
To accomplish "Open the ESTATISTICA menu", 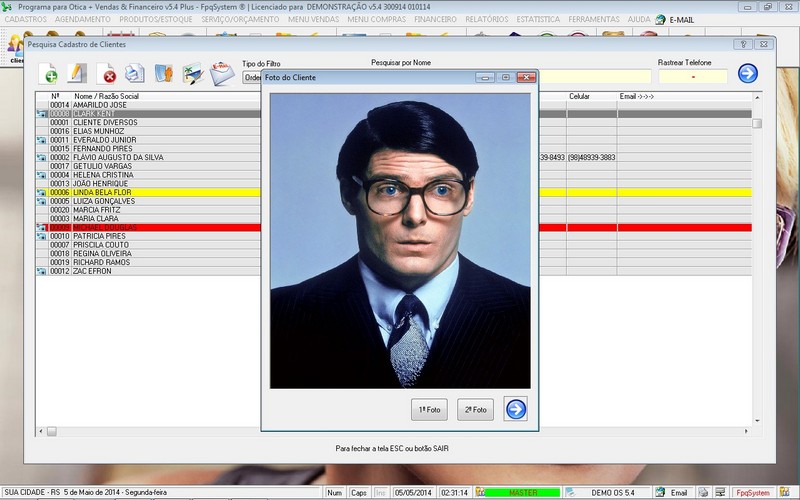I will click(538, 19).
